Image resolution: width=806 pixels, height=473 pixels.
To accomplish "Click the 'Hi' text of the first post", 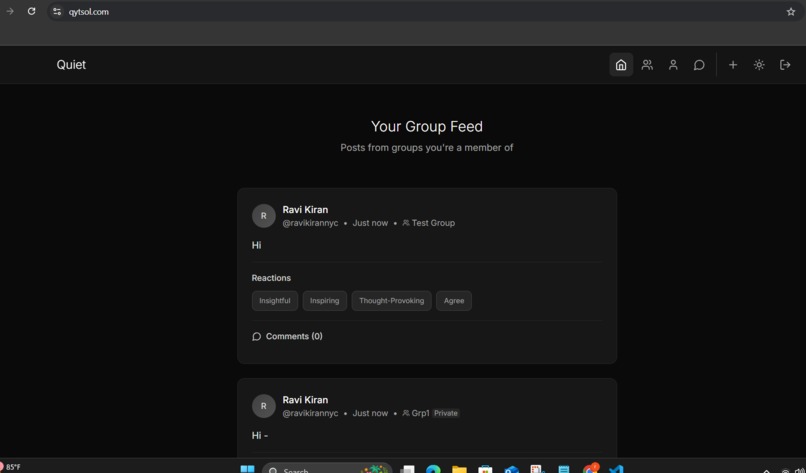I will [x=257, y=245].
